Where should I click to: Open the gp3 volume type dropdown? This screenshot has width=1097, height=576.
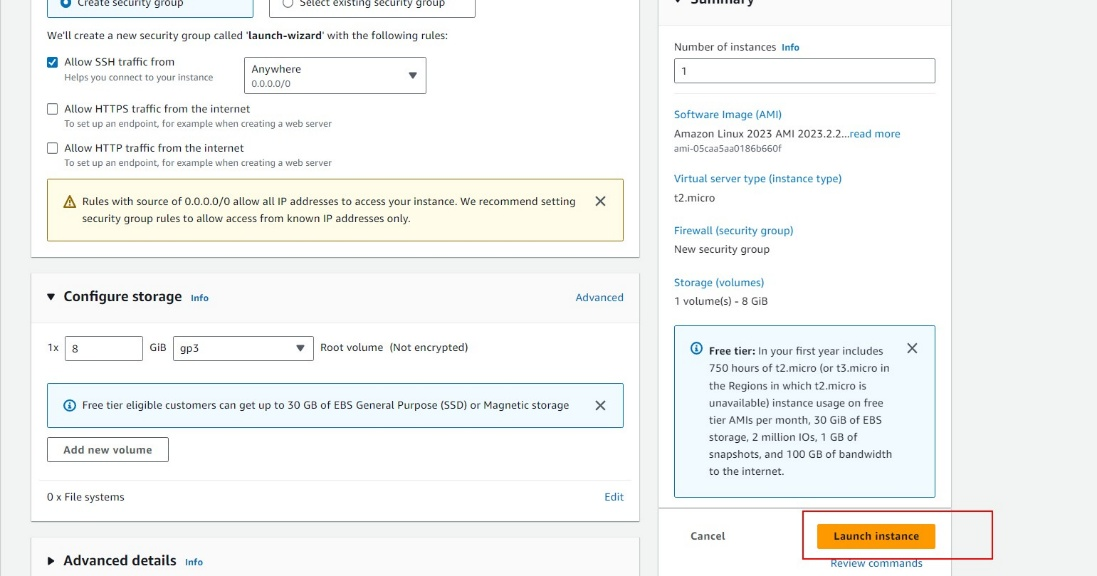click(x=243, y=348)
